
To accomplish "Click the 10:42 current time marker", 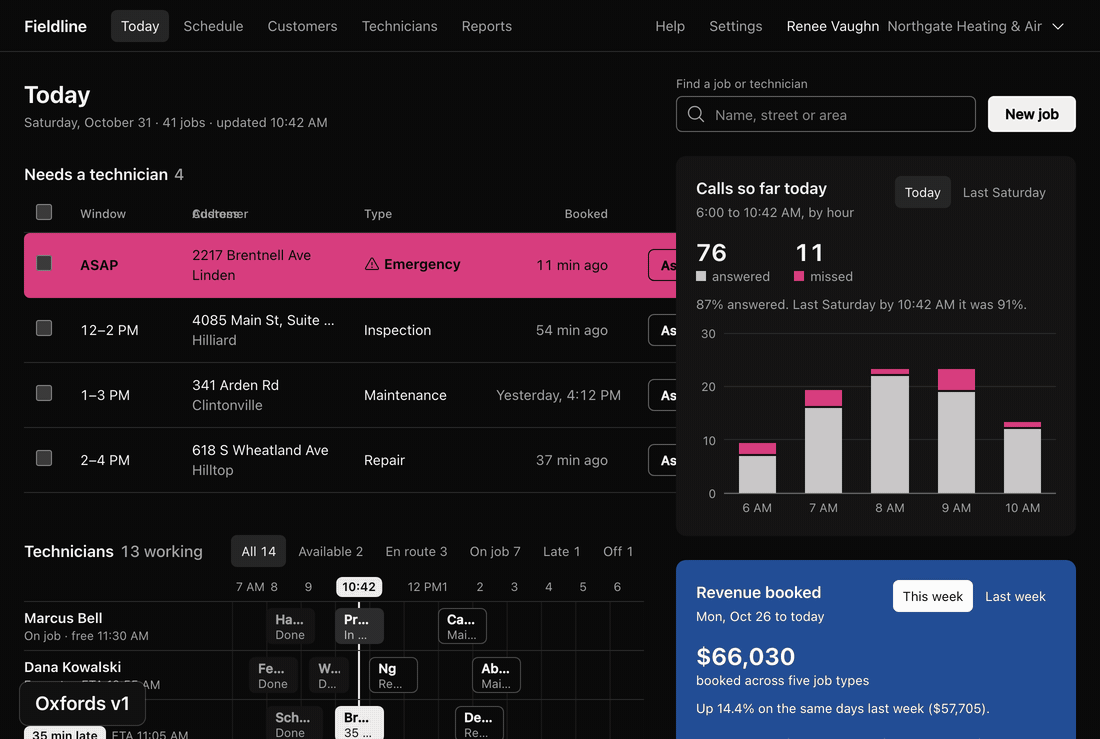I will pyautogui.click(x=358, y=587).
